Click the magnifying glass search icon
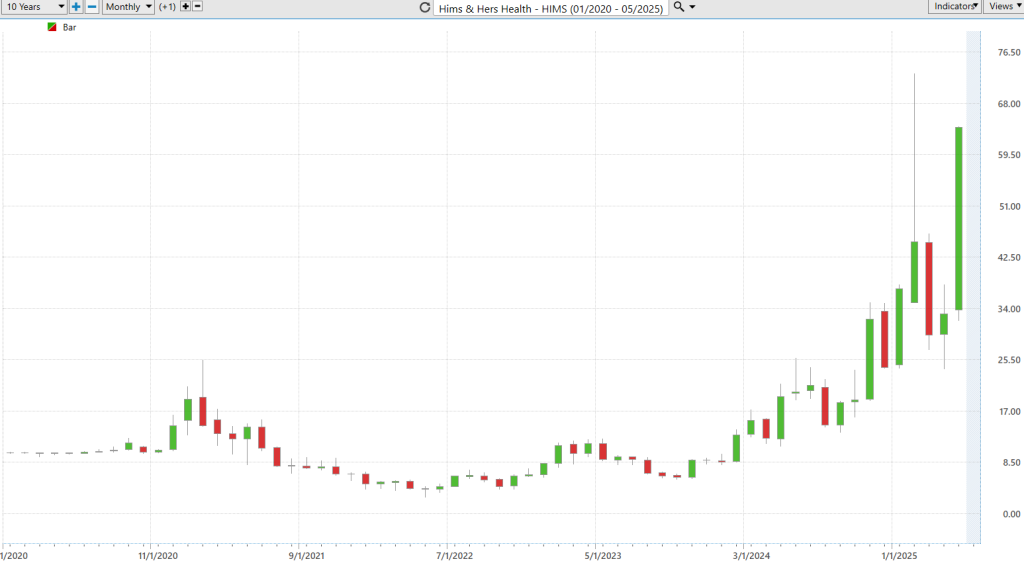The image size is (1024, 561). coord(679,7)
